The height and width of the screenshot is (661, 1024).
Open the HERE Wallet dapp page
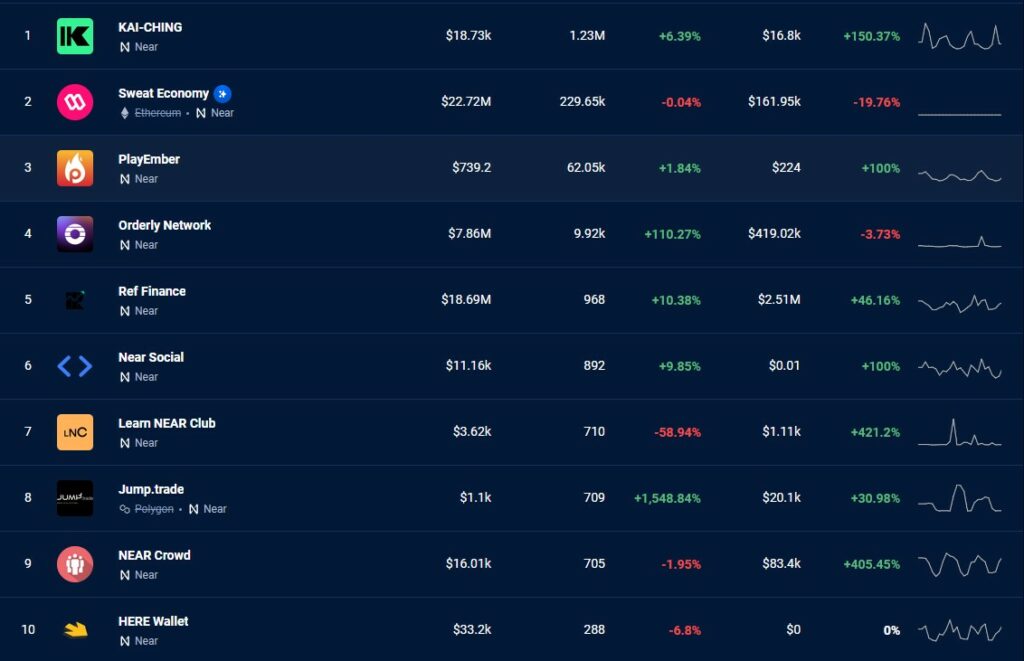[x=153, y=621]
